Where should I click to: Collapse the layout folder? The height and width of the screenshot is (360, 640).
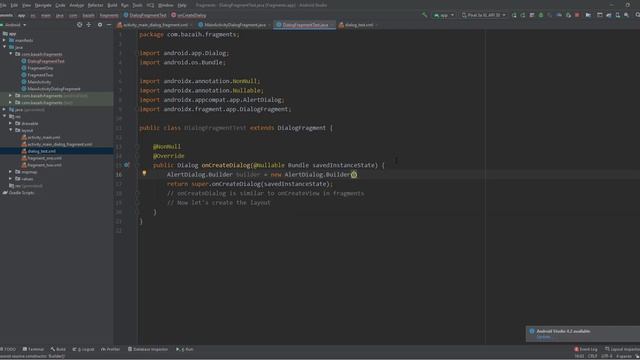11,130
